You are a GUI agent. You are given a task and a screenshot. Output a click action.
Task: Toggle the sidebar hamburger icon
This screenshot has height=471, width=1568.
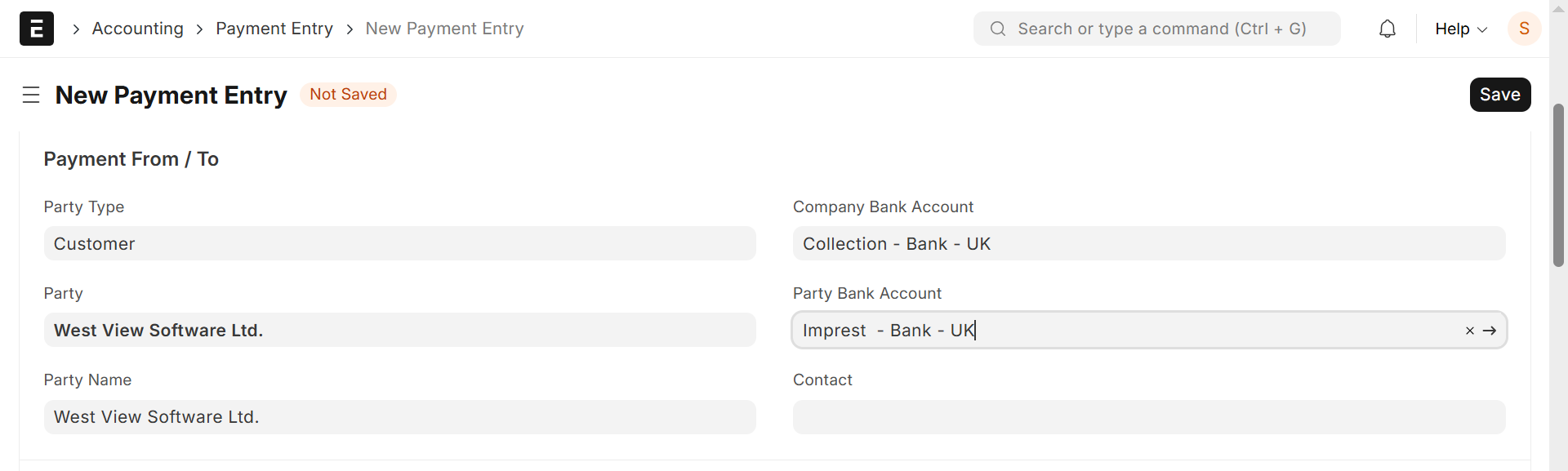click(31, 96)
